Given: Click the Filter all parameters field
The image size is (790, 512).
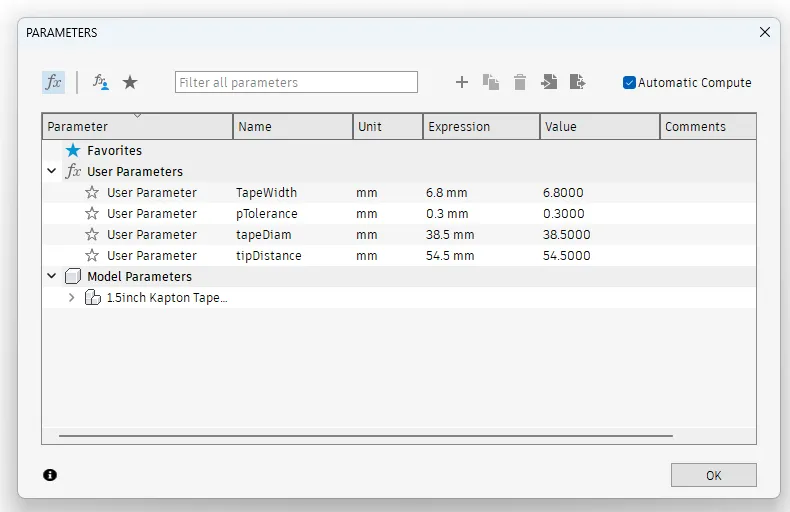Looking at the screenshot, I should [296, 82].
